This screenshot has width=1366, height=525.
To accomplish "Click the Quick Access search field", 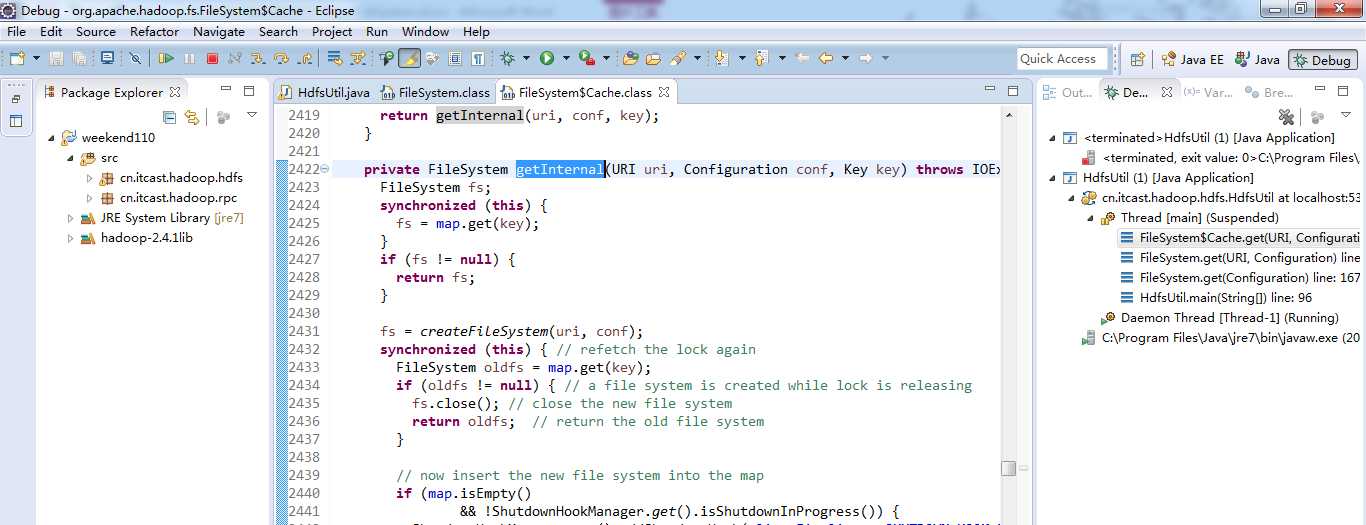I will pyautogui.click(x=1062, y=59).
